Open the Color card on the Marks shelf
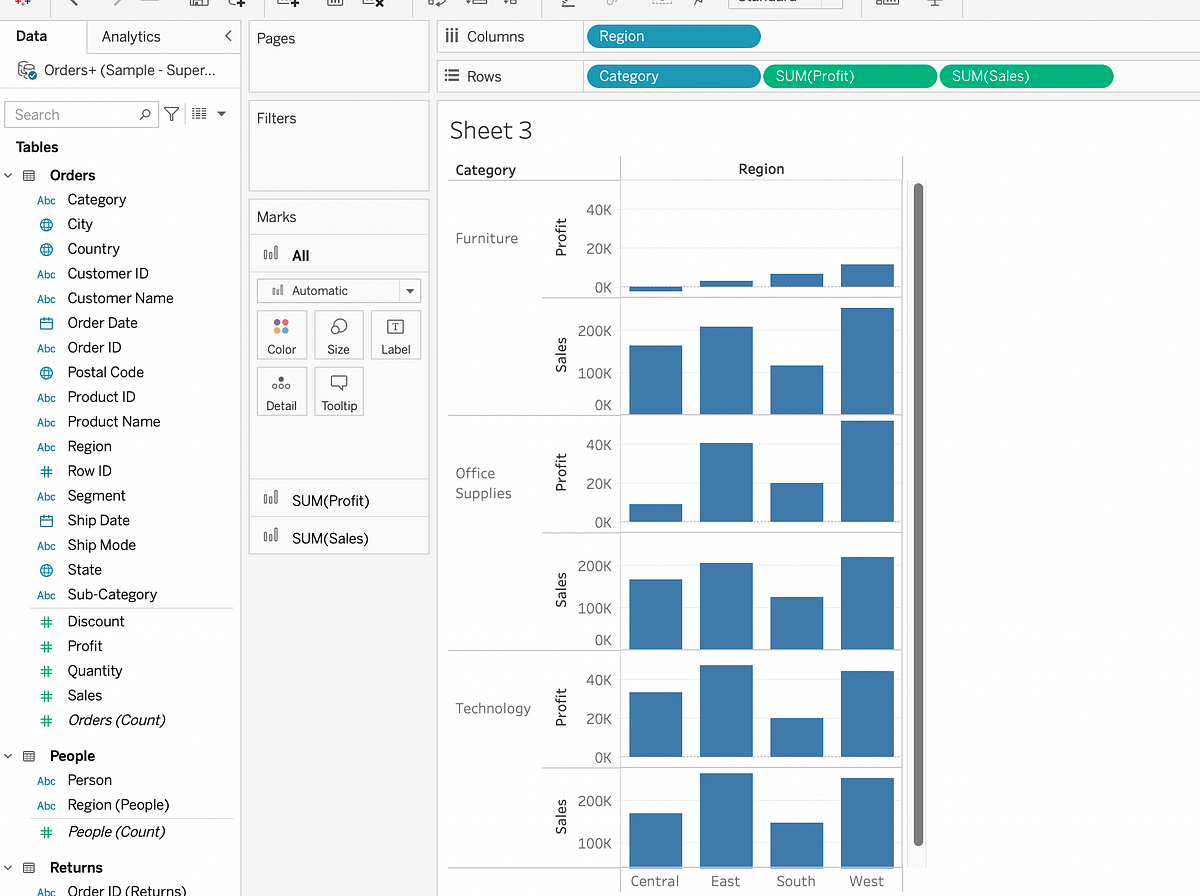Viewport: 1200px width, 896px height. tap(281, 334)
